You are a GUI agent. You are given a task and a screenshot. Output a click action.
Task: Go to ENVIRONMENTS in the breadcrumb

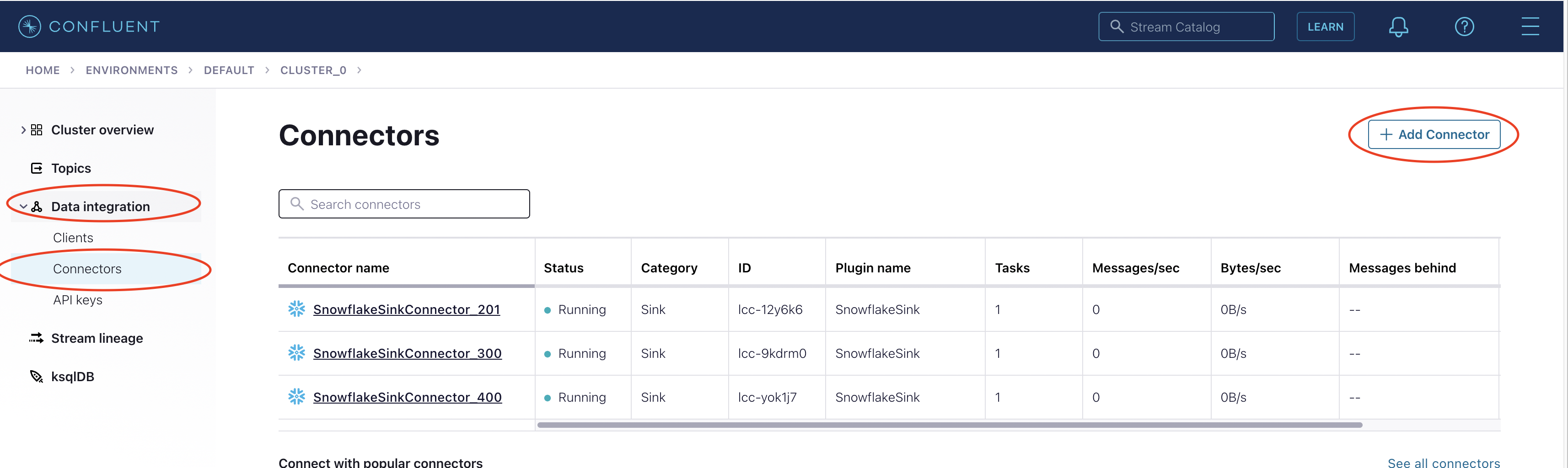[x=131, y=70]
